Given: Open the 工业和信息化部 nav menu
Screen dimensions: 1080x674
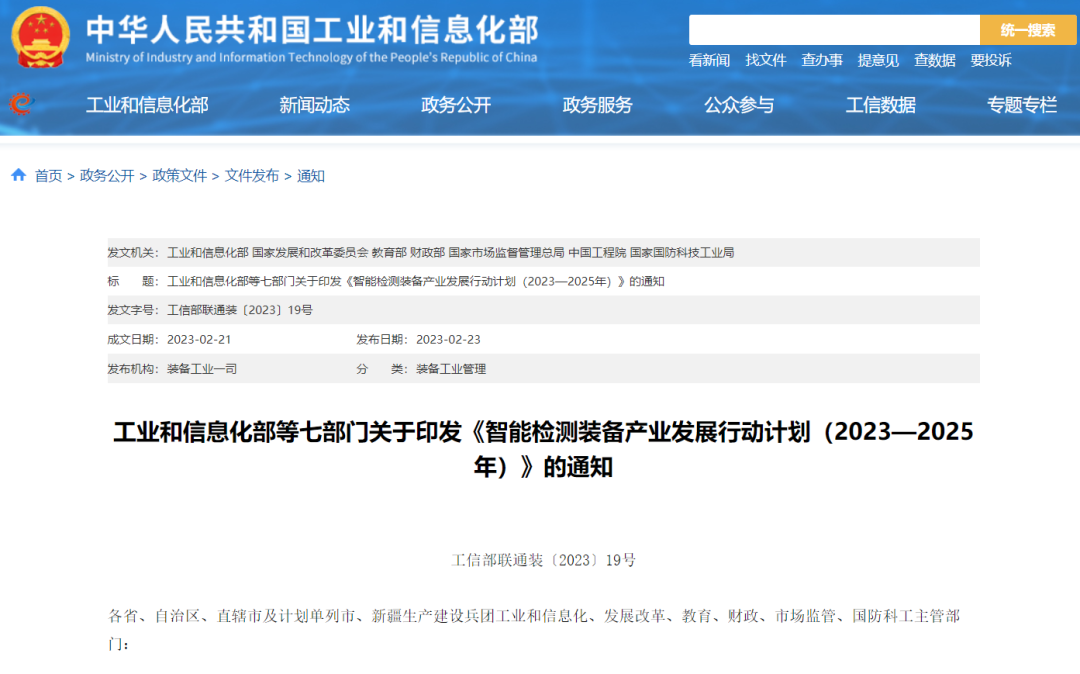Looking at the screenshot, I should pos(147,105).
